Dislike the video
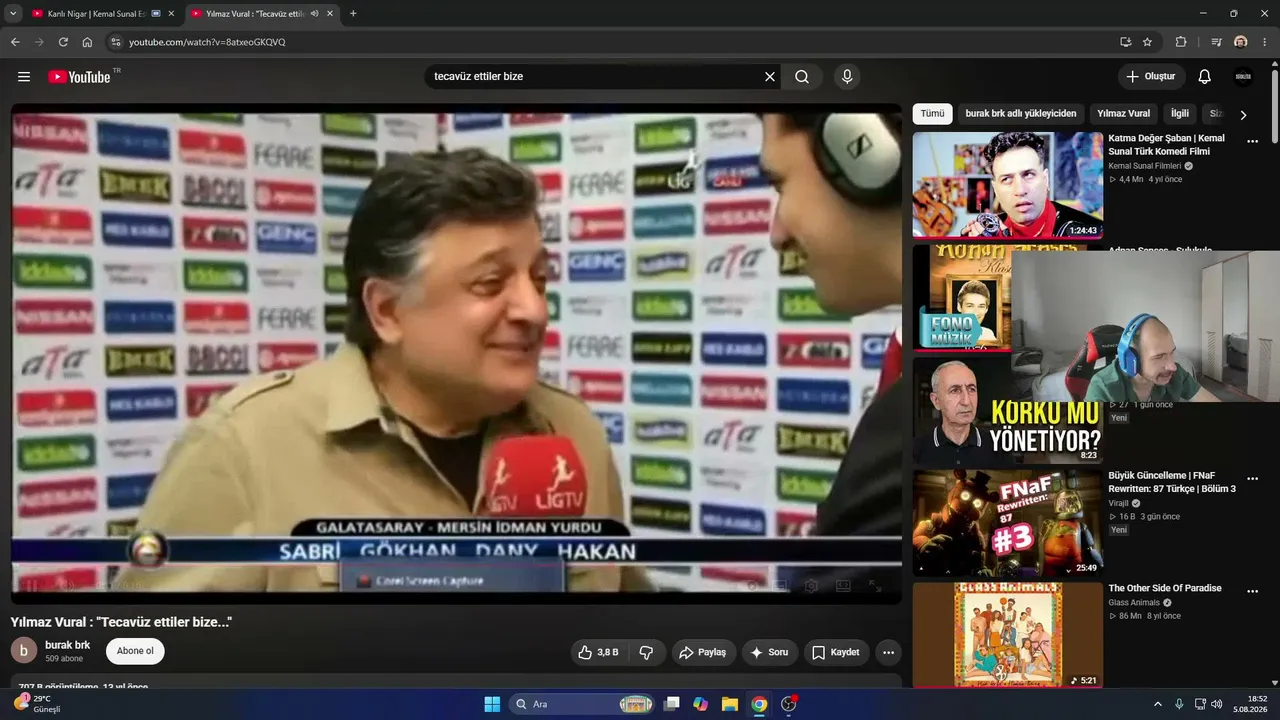 point(646,652)
